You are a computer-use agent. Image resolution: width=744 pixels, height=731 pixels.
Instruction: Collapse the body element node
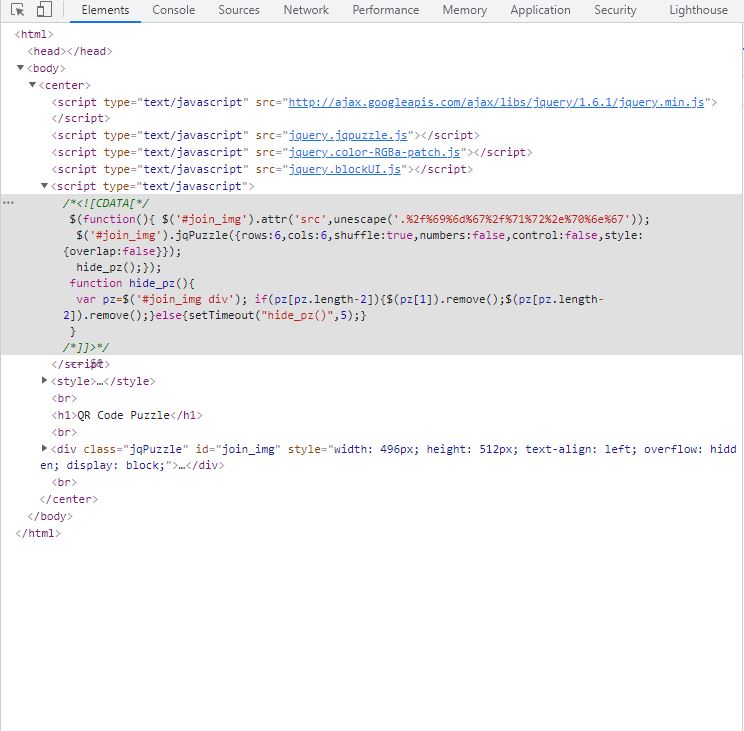pyautogui.click(x=20, y=68)
